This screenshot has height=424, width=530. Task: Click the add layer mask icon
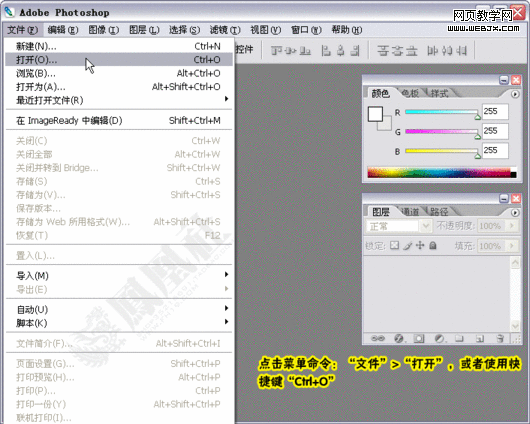point(419,338)
